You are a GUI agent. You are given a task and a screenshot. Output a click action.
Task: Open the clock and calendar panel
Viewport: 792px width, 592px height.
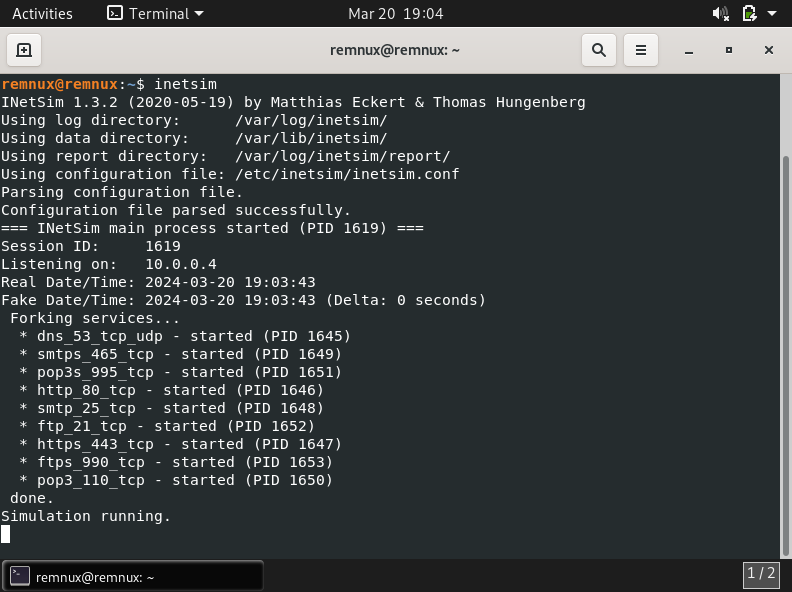(x=395, y=14)
